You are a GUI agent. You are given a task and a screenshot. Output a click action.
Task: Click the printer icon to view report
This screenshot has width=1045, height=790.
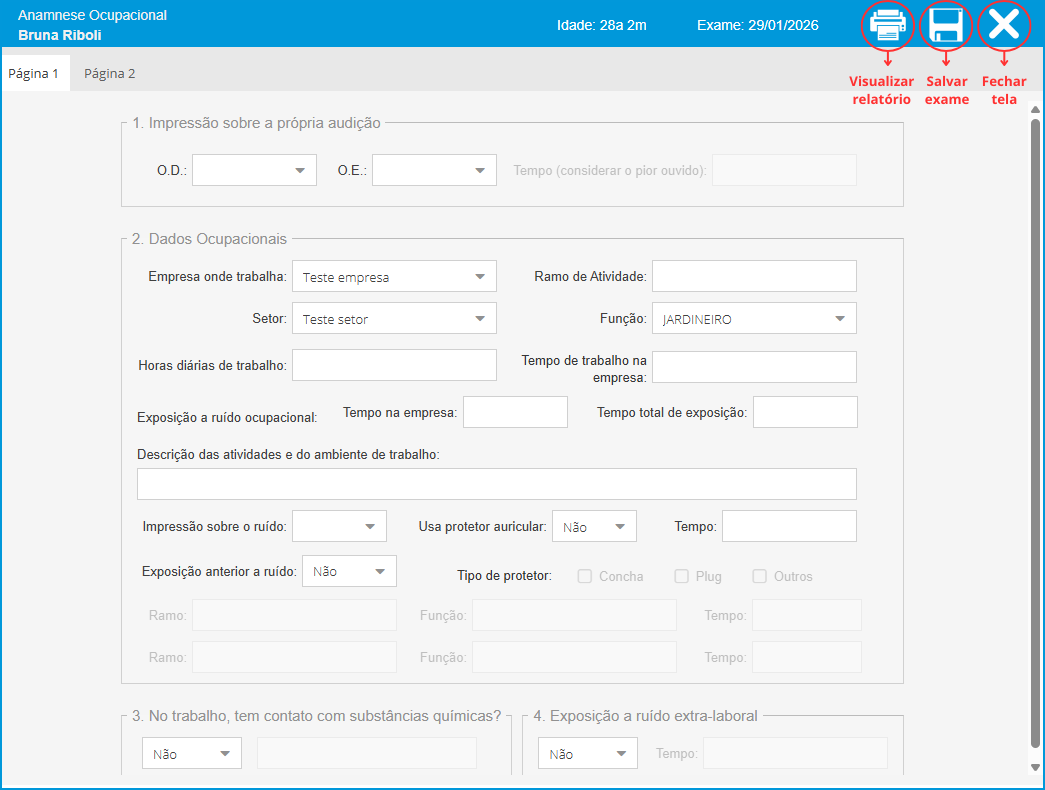click(887, 25)
